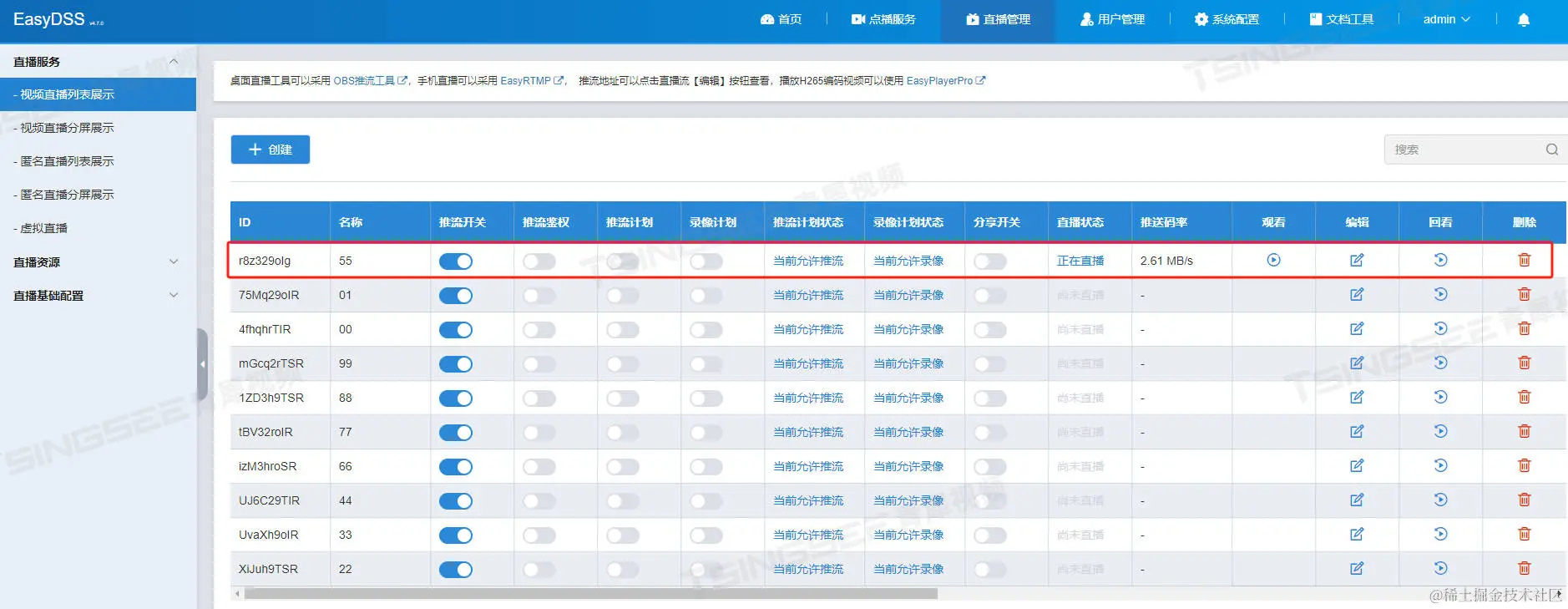
Task: Open 用户管理 in the top navigation
Action: pyautogui.click(x=1112, y=19)
